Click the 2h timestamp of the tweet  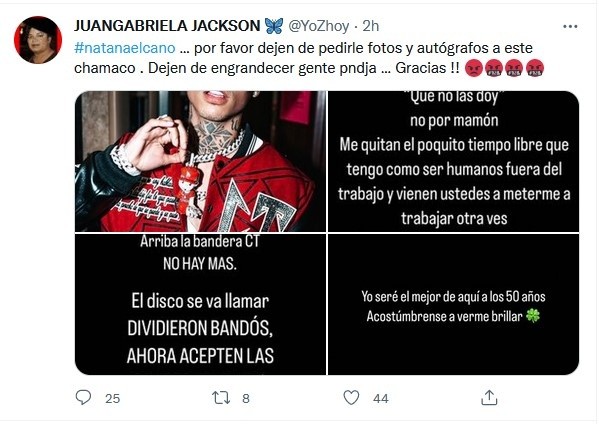coord(371,26)
